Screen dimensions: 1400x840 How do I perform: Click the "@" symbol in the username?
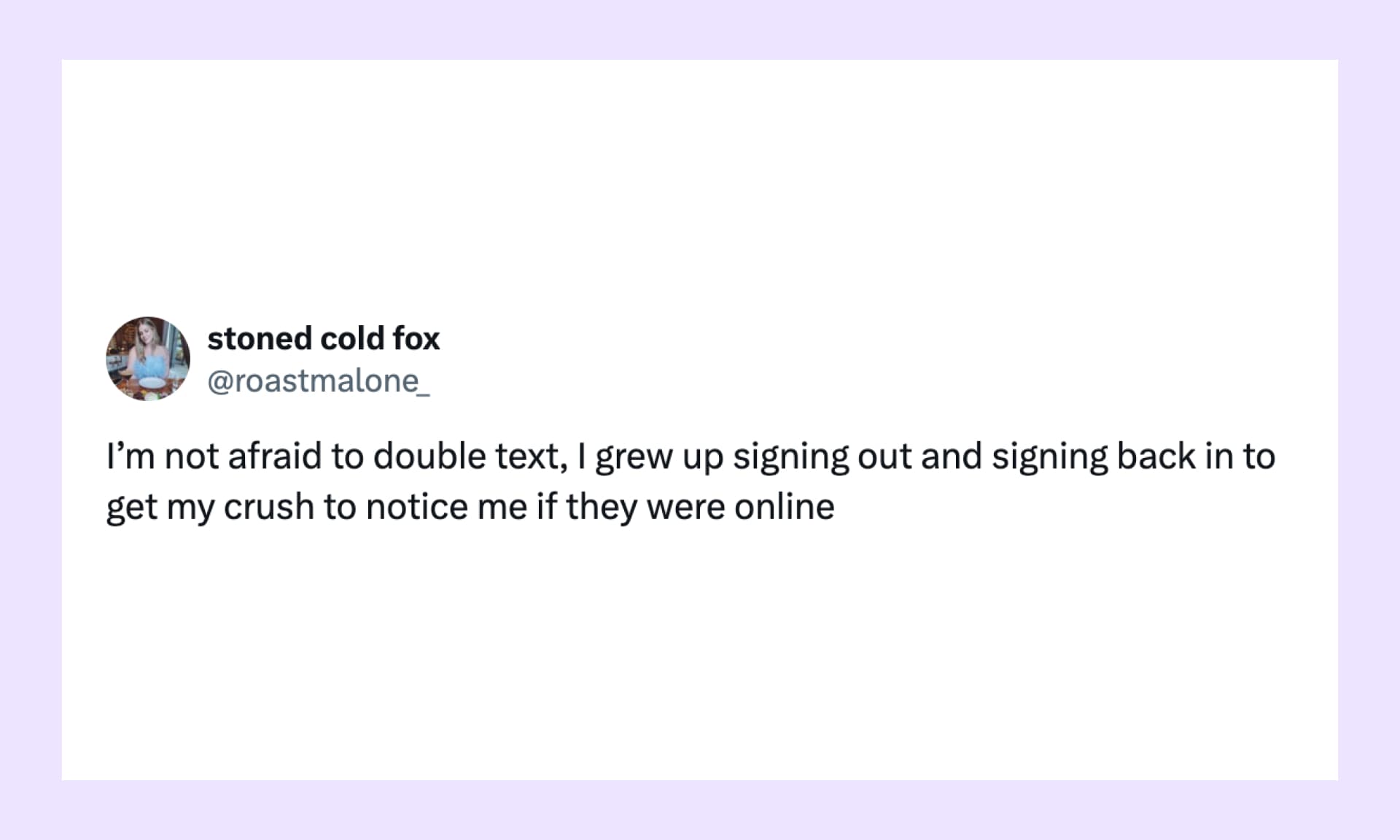pyautogui.click(x=220, y=381)
